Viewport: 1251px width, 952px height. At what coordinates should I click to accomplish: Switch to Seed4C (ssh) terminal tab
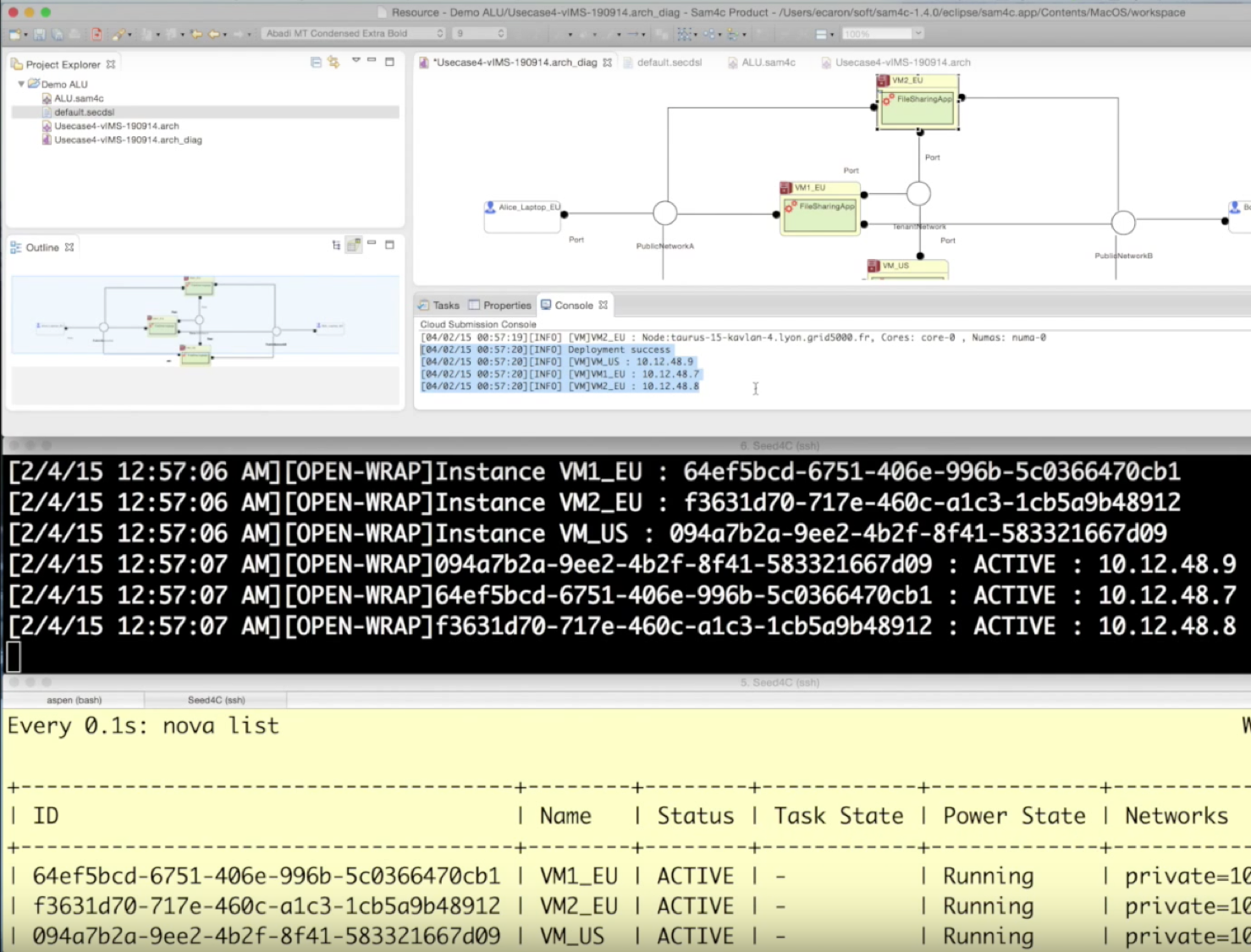[x=216, y=700]
